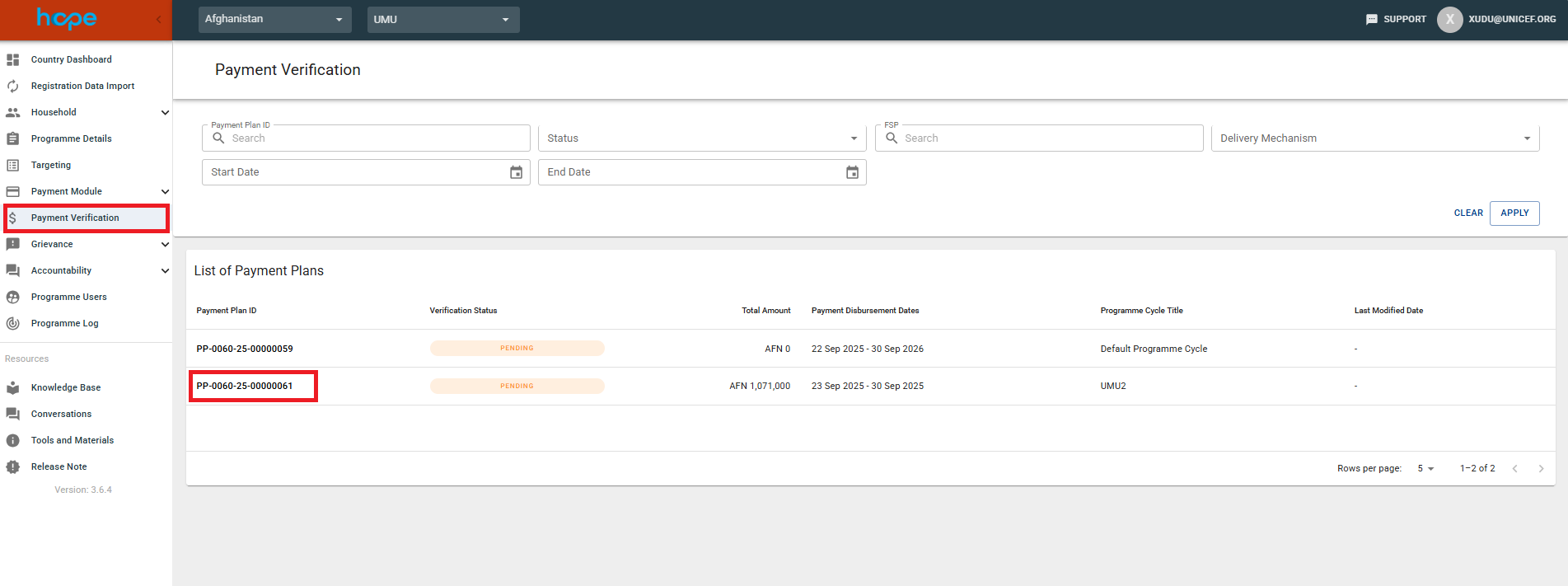The image size is (1568, 586).
Task: Expand the Payment Module submenu
Action: 165,191
